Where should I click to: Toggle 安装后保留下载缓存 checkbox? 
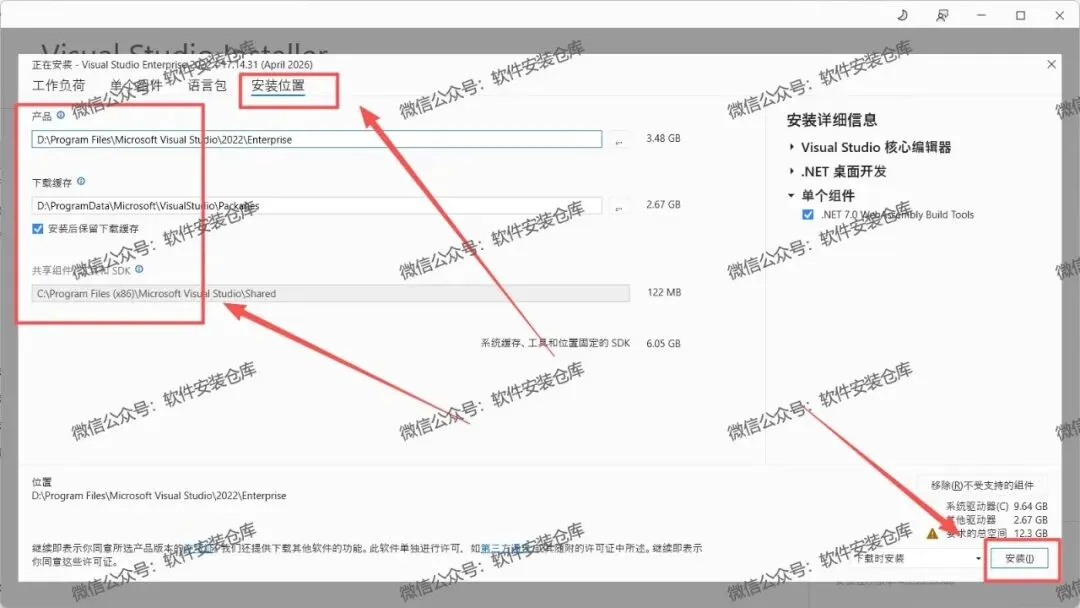pos(38,229)
